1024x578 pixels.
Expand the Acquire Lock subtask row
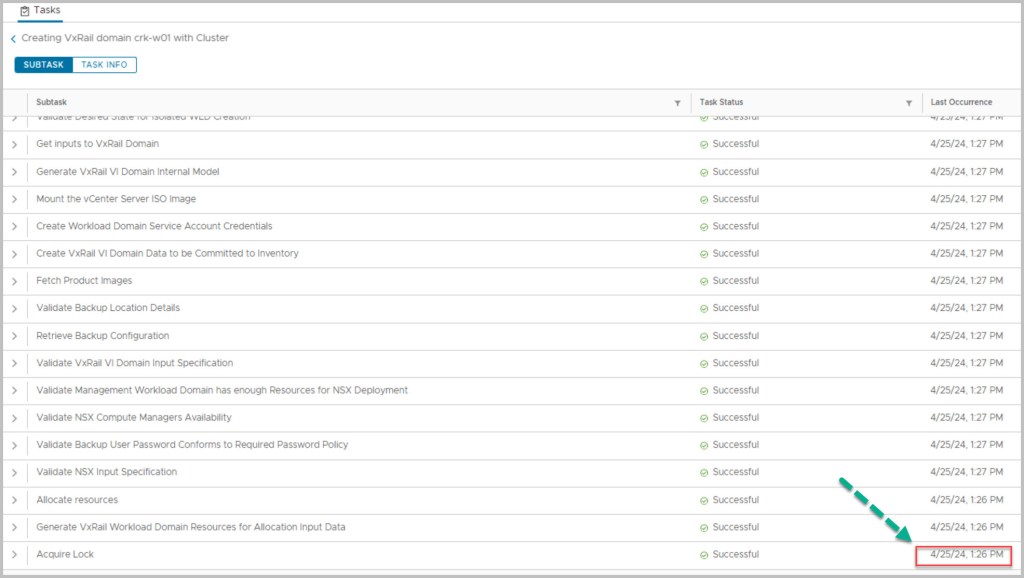pyautogui.click(x=15, y=554)
